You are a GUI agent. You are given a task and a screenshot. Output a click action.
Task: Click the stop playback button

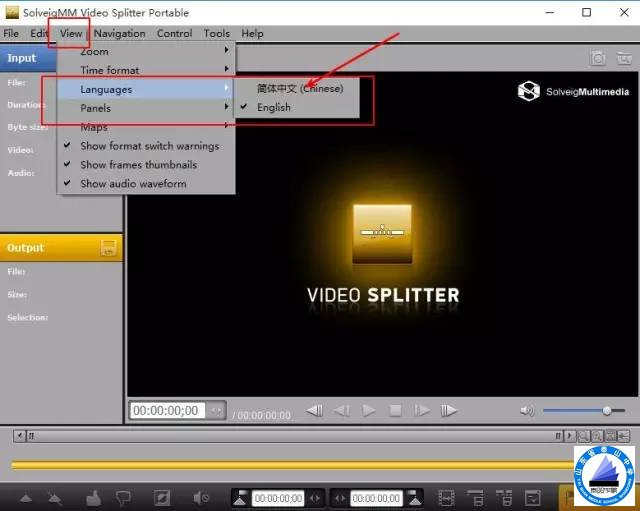[x=396, y=410]
